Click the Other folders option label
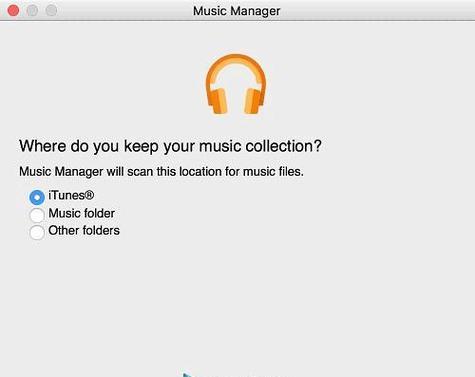This screenshot has height=377, width=475. click(84, 231)
